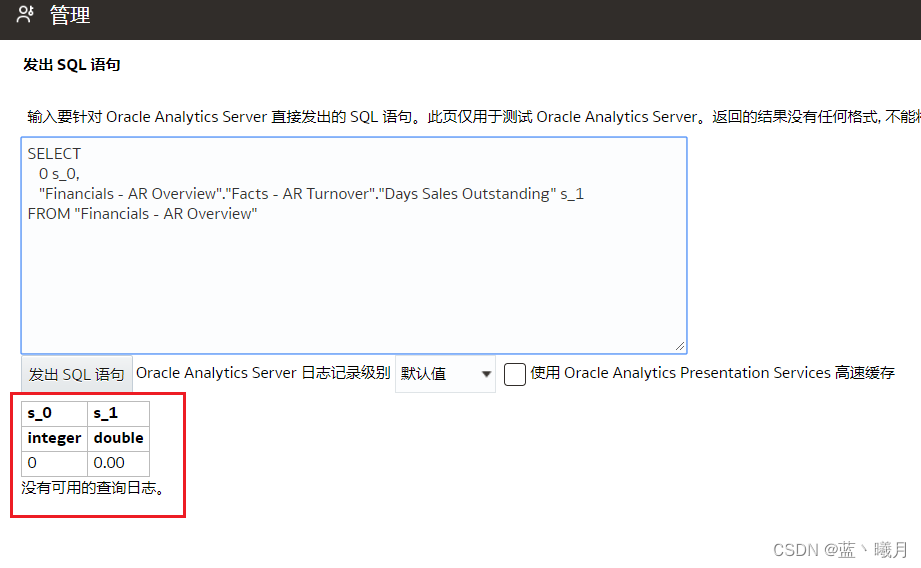Click the double data type cell
Viewport: 921px width, 568px height.
[x=119, y=438]
